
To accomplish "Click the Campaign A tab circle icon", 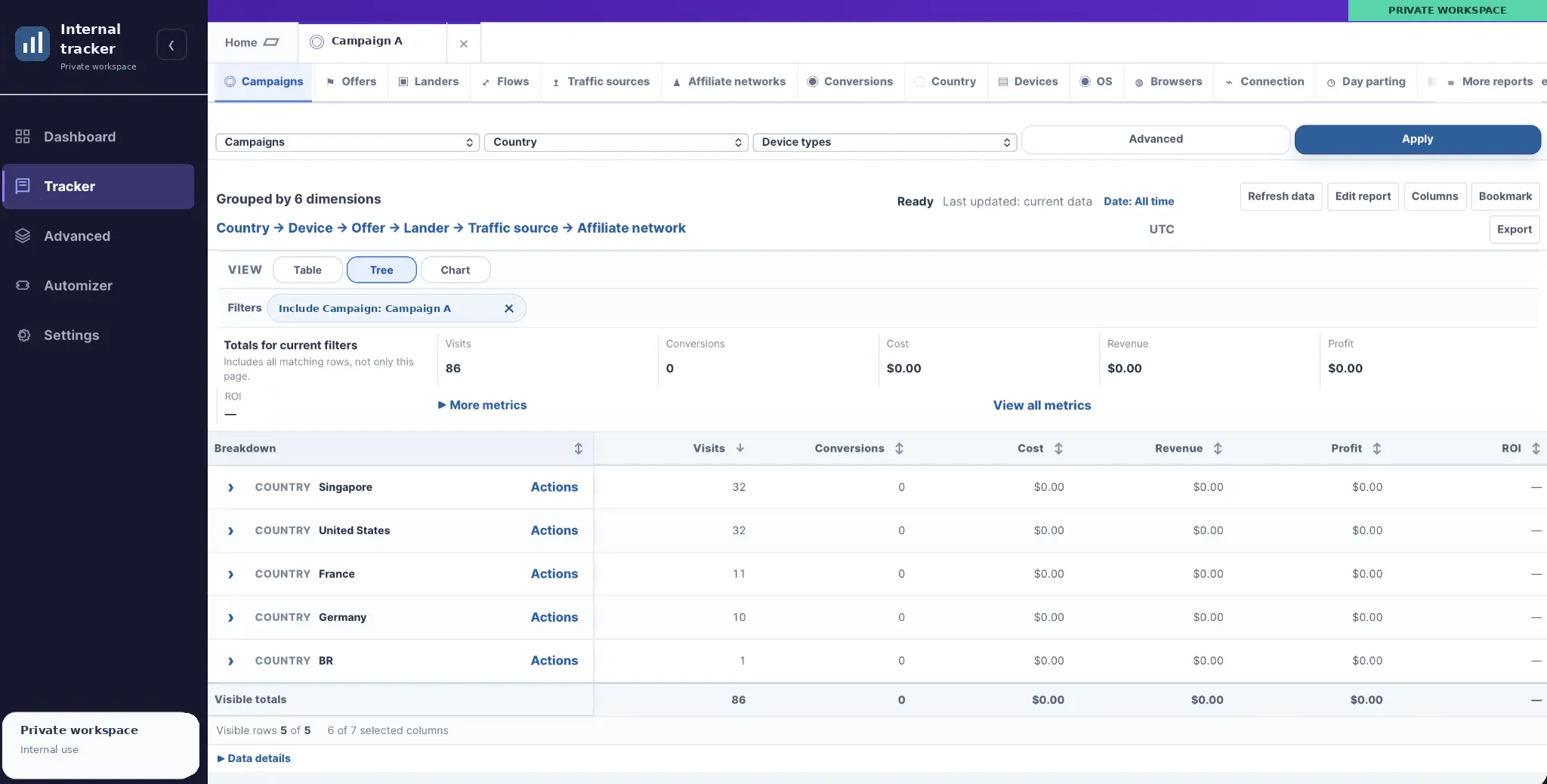I will tap(317, 42).
